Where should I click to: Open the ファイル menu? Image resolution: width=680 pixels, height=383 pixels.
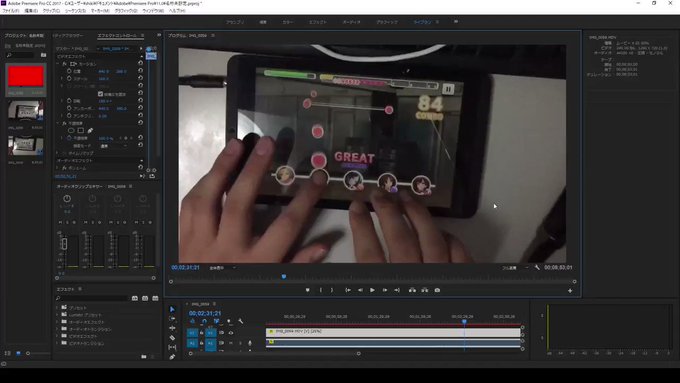tap(11, 11)
